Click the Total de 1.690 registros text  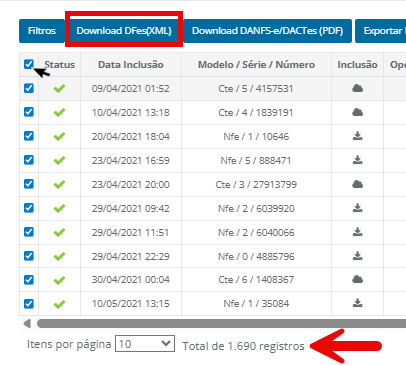tap(244, 346)
